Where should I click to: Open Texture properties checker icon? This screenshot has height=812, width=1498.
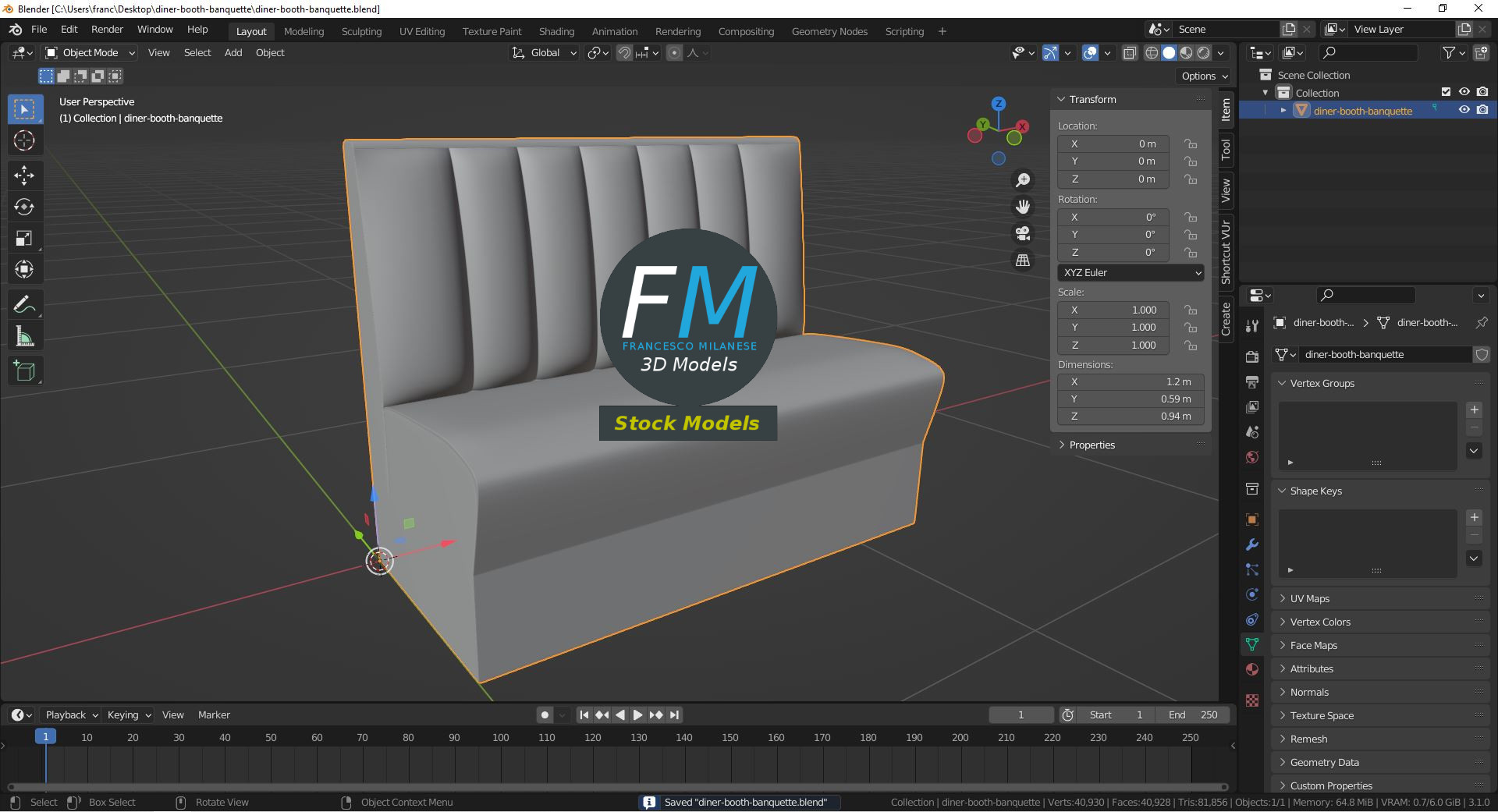point(1252,700)
